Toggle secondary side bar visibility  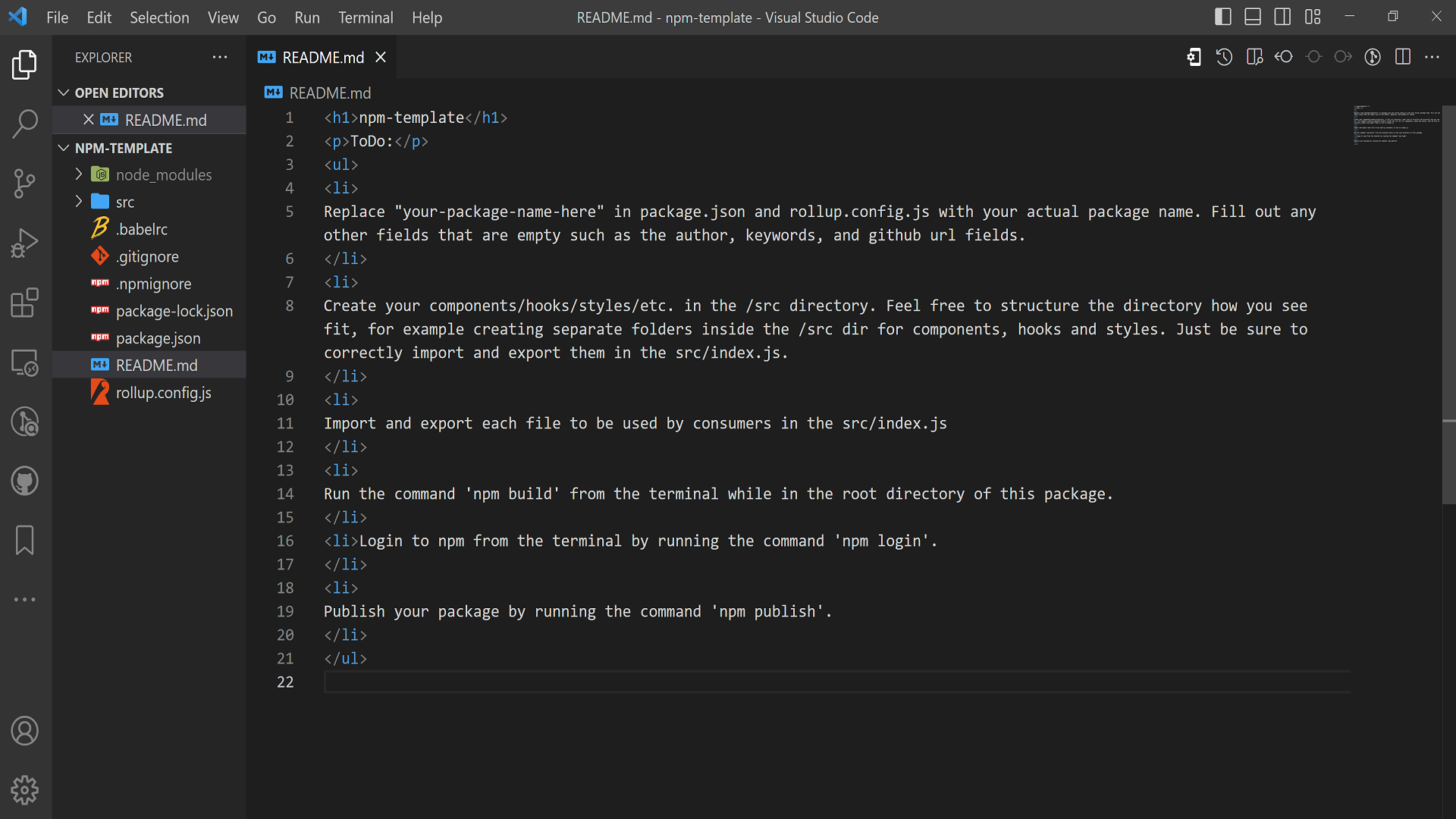(x=1282, y=17)
